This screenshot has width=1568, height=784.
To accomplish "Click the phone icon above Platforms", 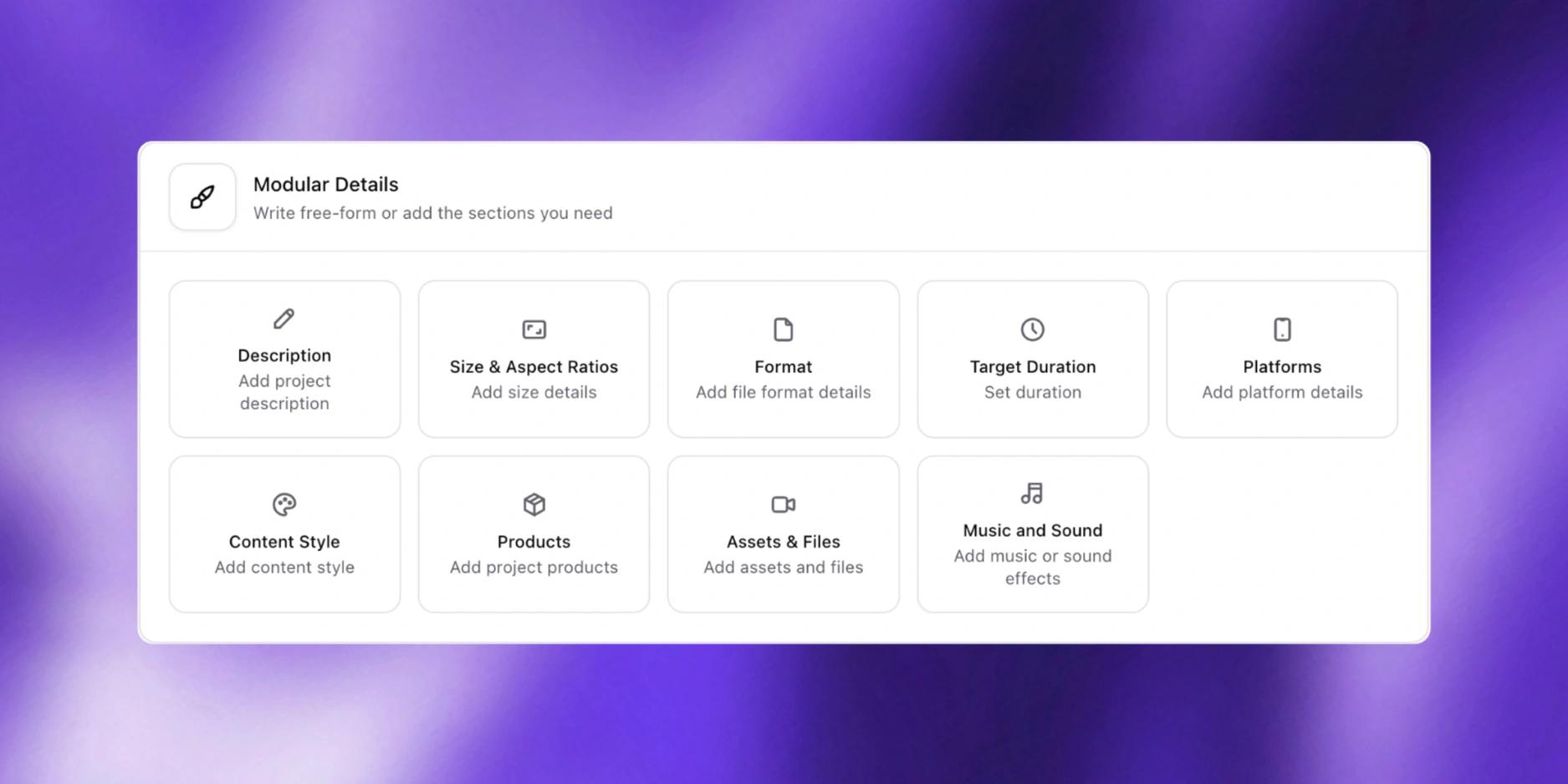I will tap(1282, 329).
